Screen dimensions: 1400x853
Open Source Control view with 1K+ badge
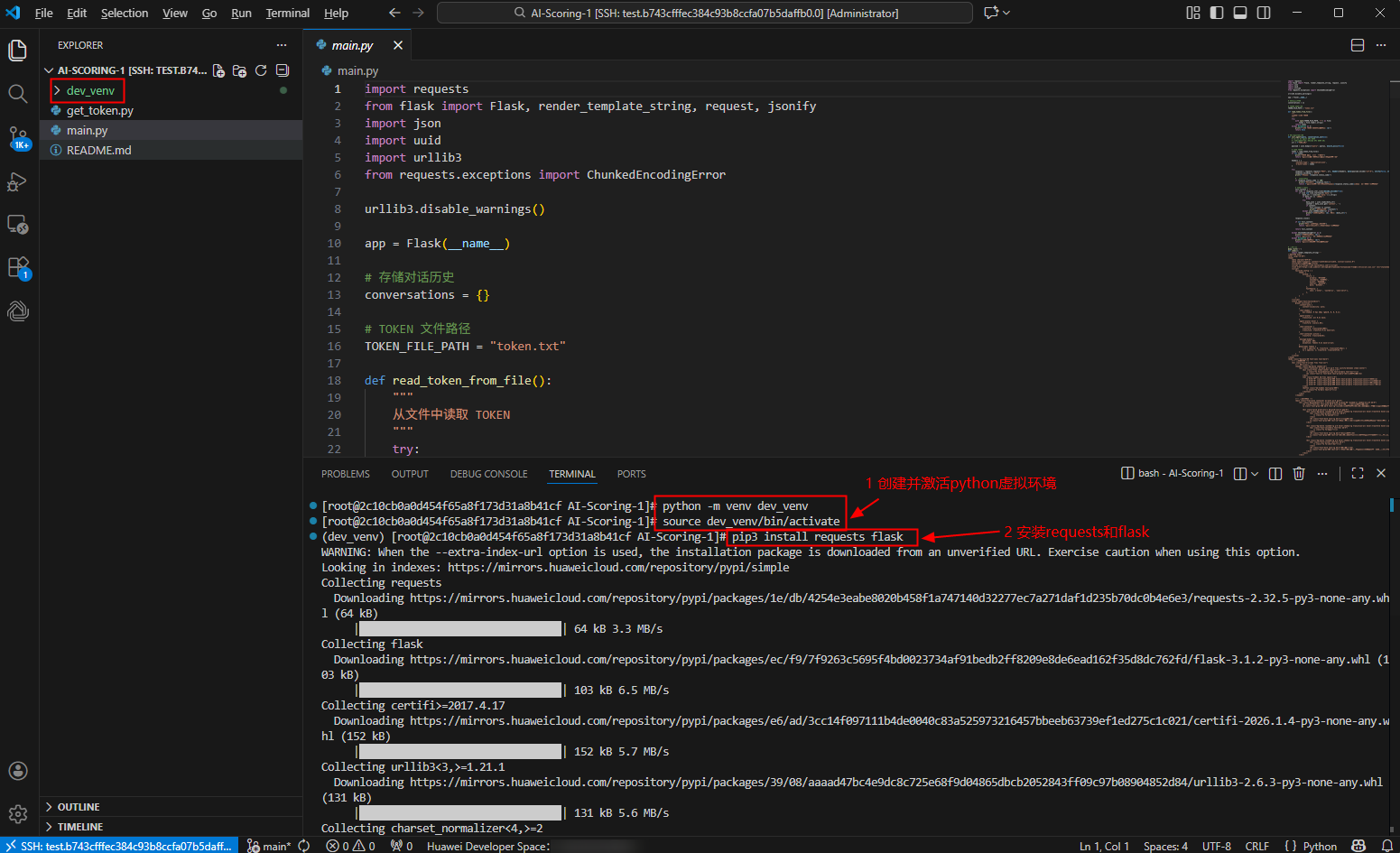pyautogui.click(x=18, y=138)
